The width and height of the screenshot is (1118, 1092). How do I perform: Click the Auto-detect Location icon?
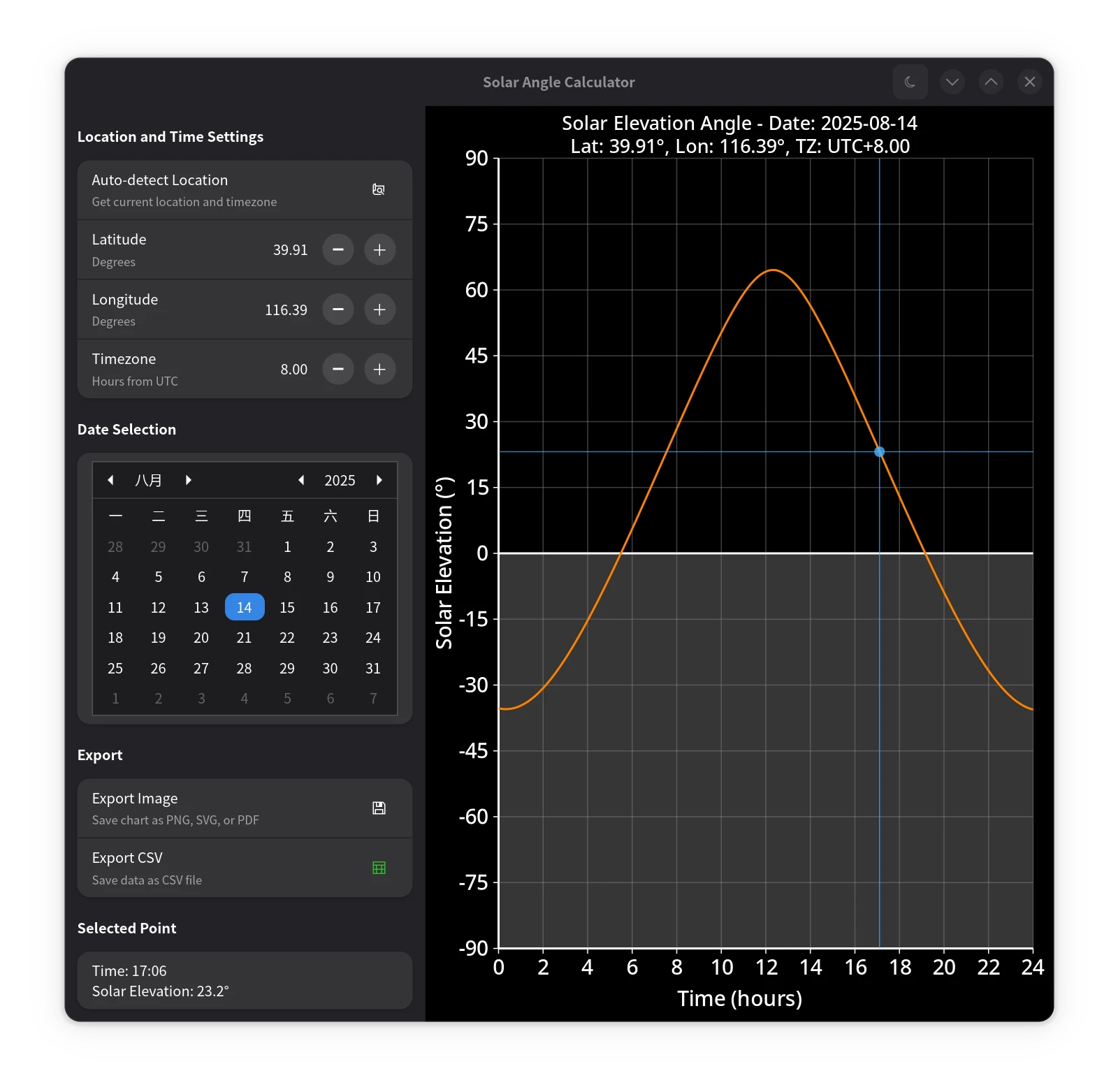[379, 189]
